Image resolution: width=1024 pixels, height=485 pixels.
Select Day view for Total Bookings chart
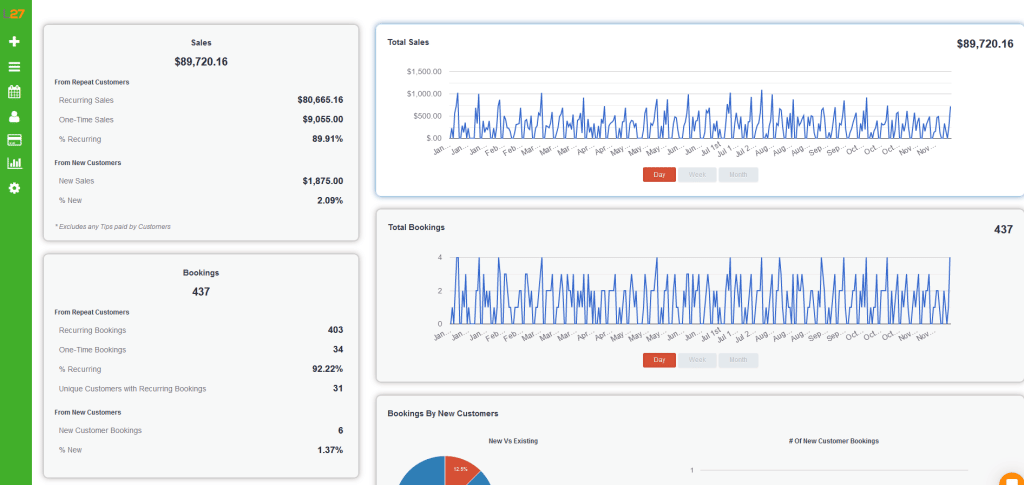[659, 360]
